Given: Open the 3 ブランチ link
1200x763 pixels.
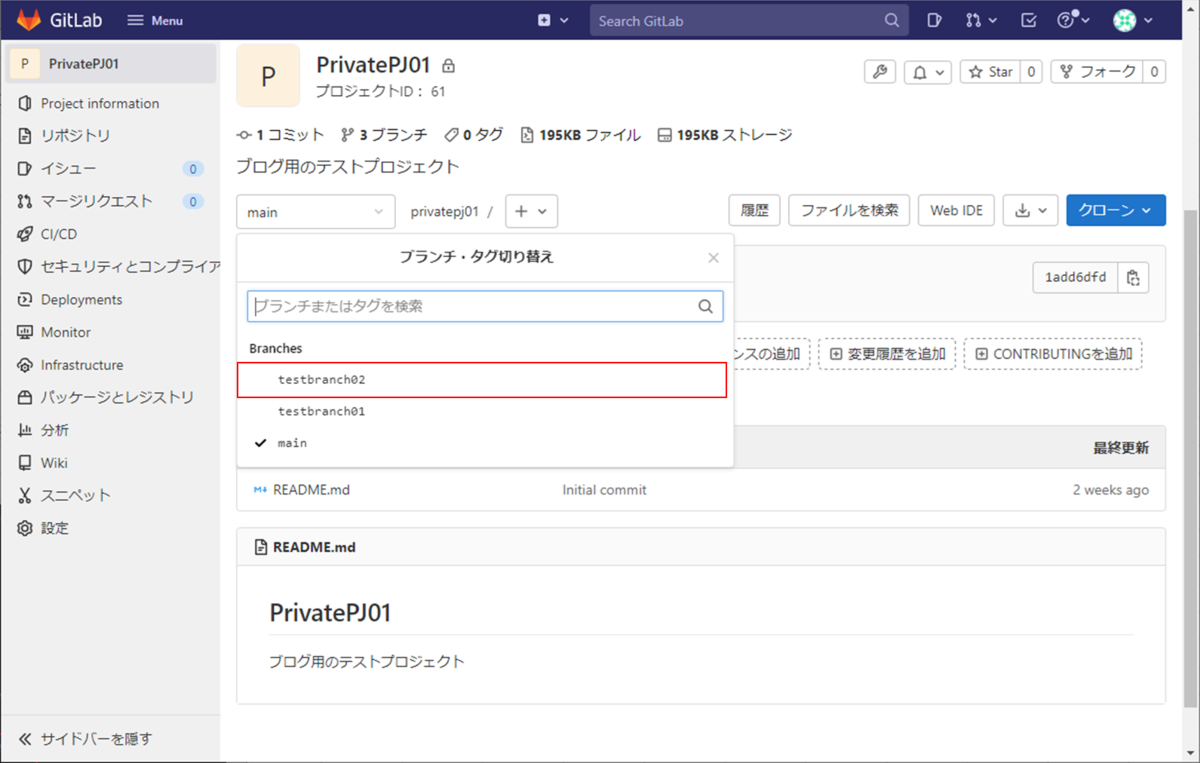Looking at the screenshot, I should (x=384, y=135).
